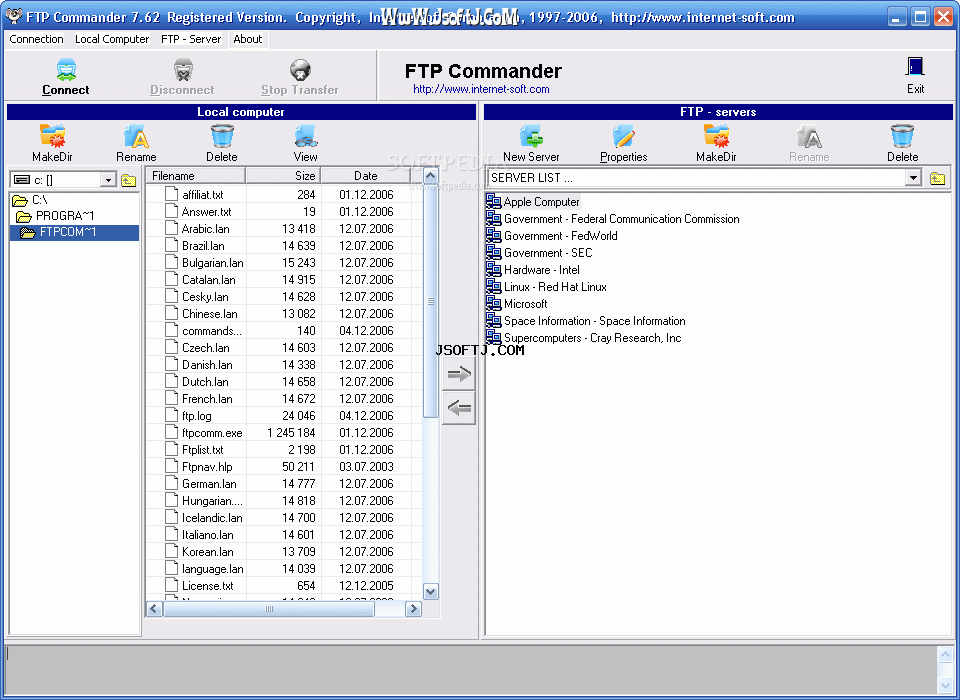Select German.lan file
The height and width of the screenshot is (700, 960).
(x=209, y=484)
